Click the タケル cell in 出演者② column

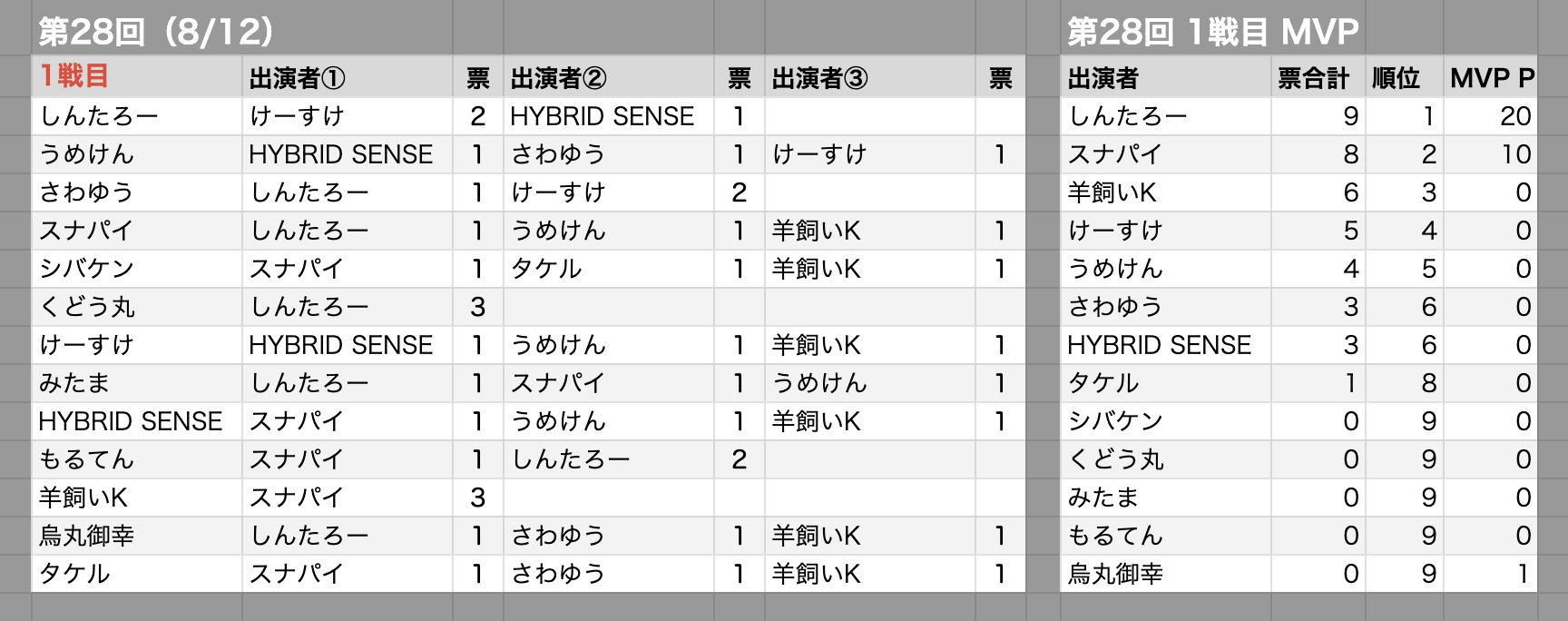609,269
